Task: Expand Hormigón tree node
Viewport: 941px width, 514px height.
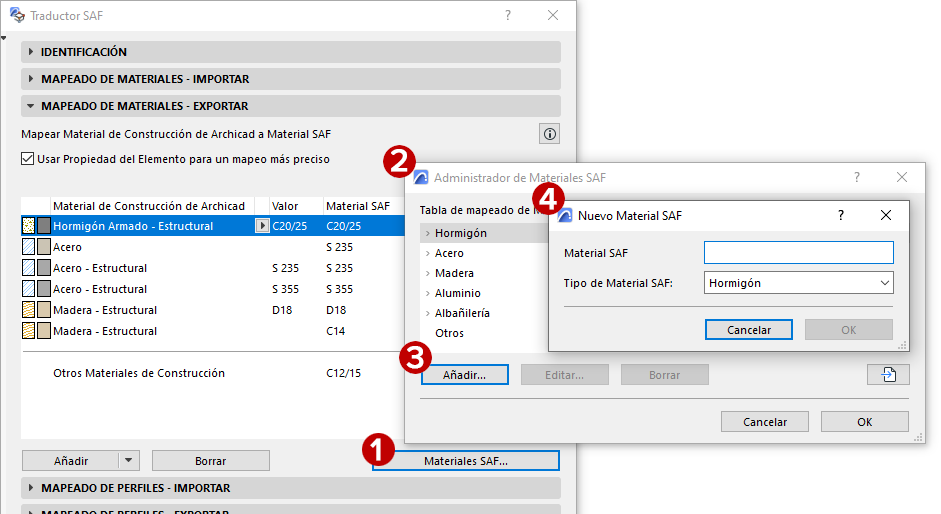Action: [x=427, y=233]
